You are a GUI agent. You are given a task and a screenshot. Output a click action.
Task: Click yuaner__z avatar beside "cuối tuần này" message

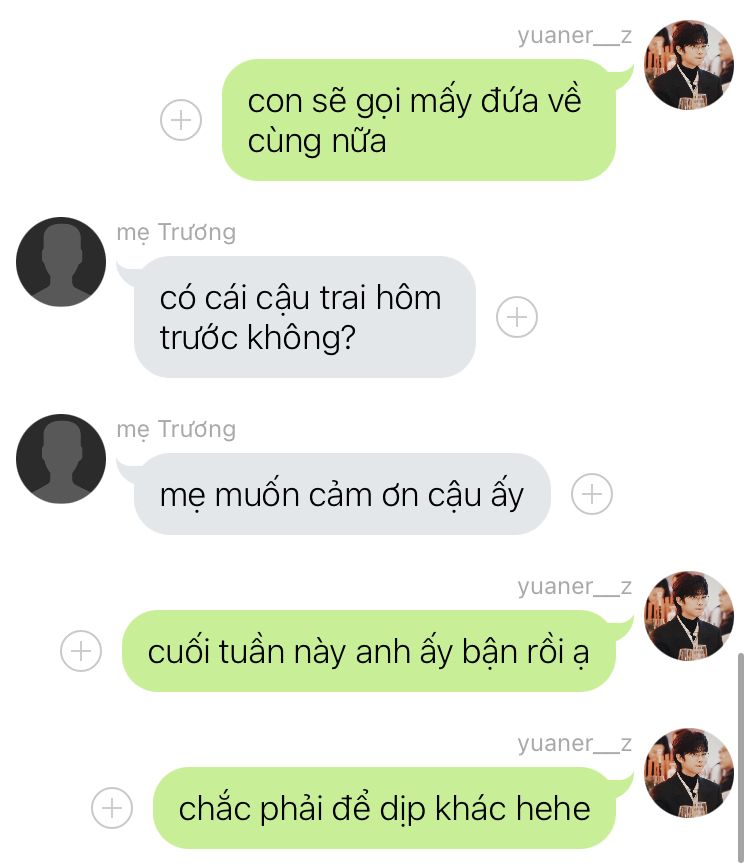pyautogui.click(x=689, y=616)
